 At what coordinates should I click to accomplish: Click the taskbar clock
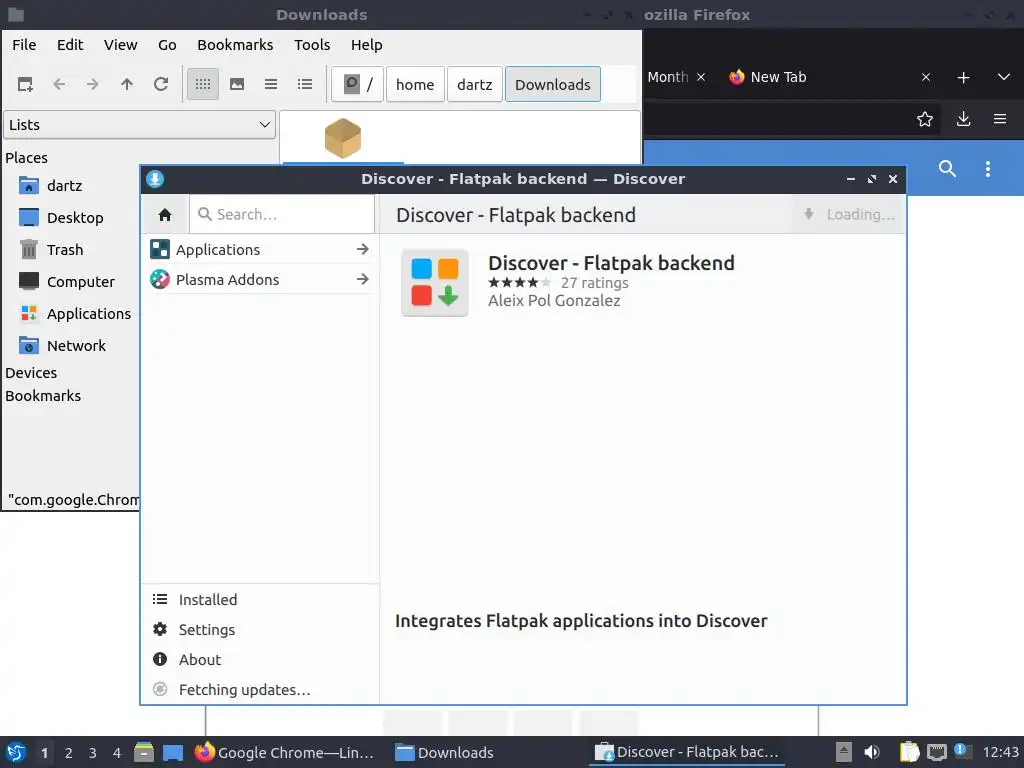coord(1000,752)
